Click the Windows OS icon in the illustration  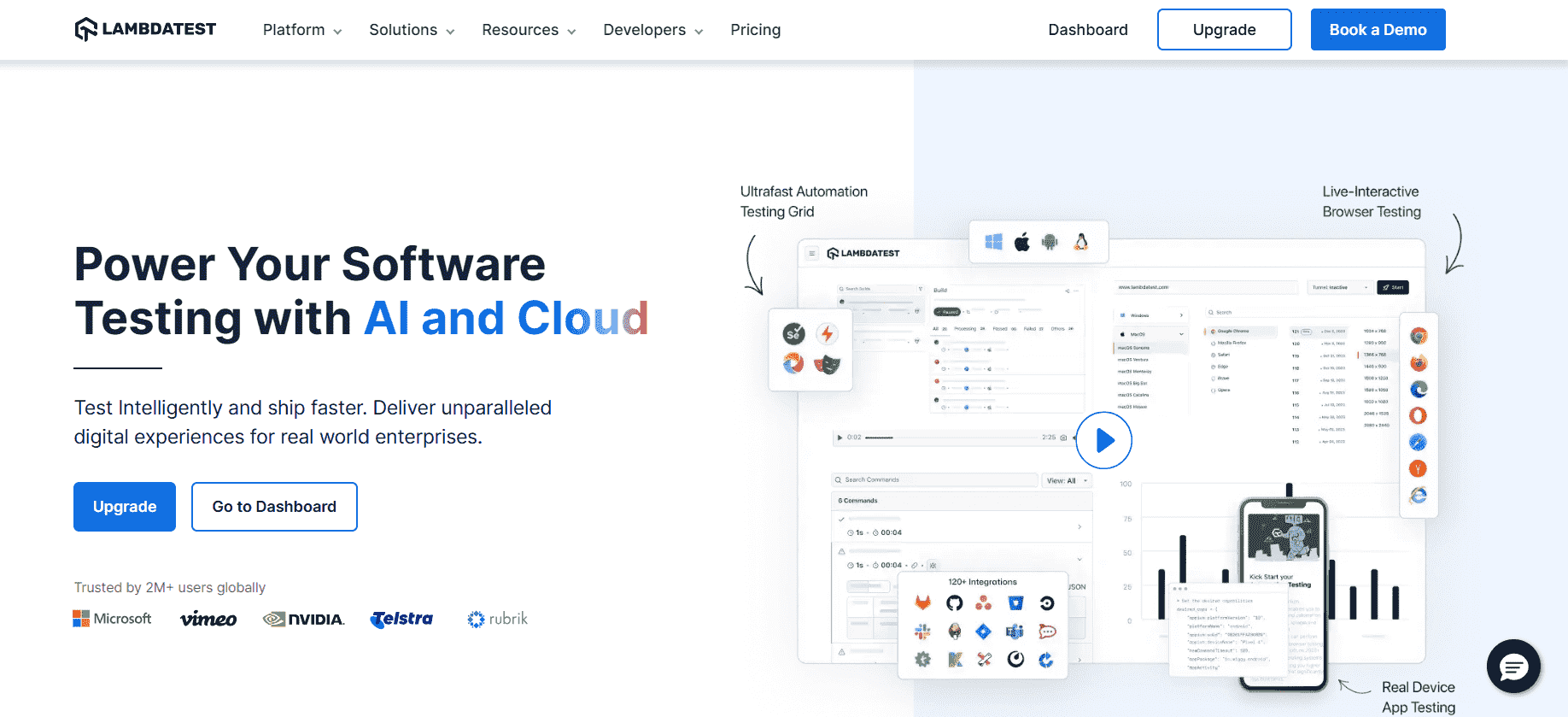coord(993,242)
